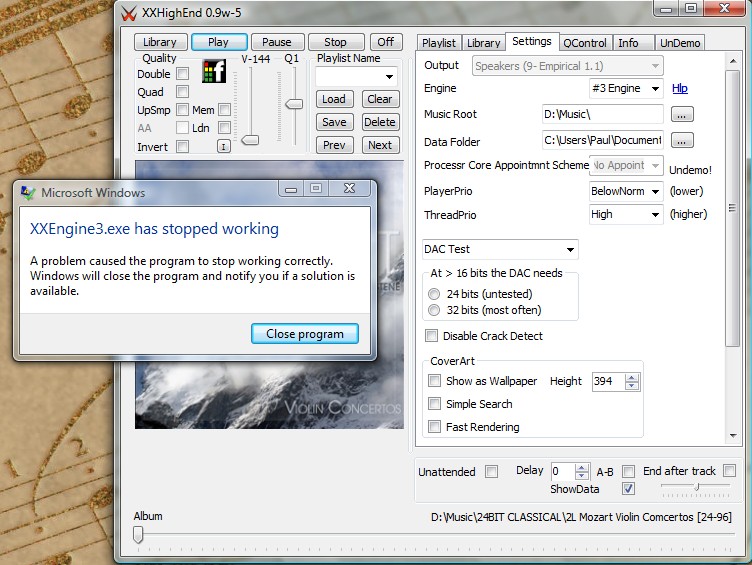
Task: Enable the Invert checkbox
Action: 182,146
